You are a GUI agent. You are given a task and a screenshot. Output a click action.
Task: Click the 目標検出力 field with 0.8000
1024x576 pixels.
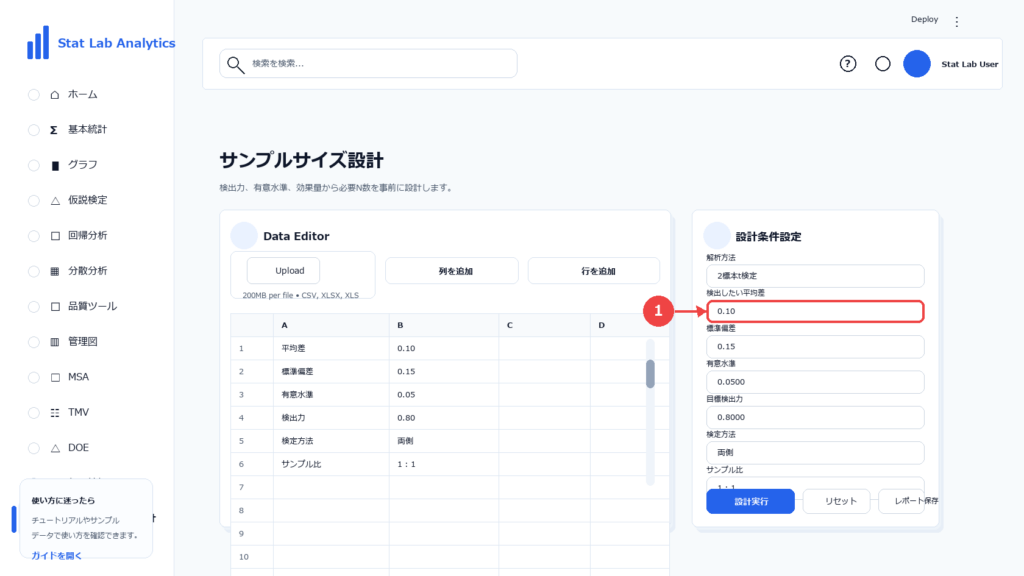tap(815, 417)
